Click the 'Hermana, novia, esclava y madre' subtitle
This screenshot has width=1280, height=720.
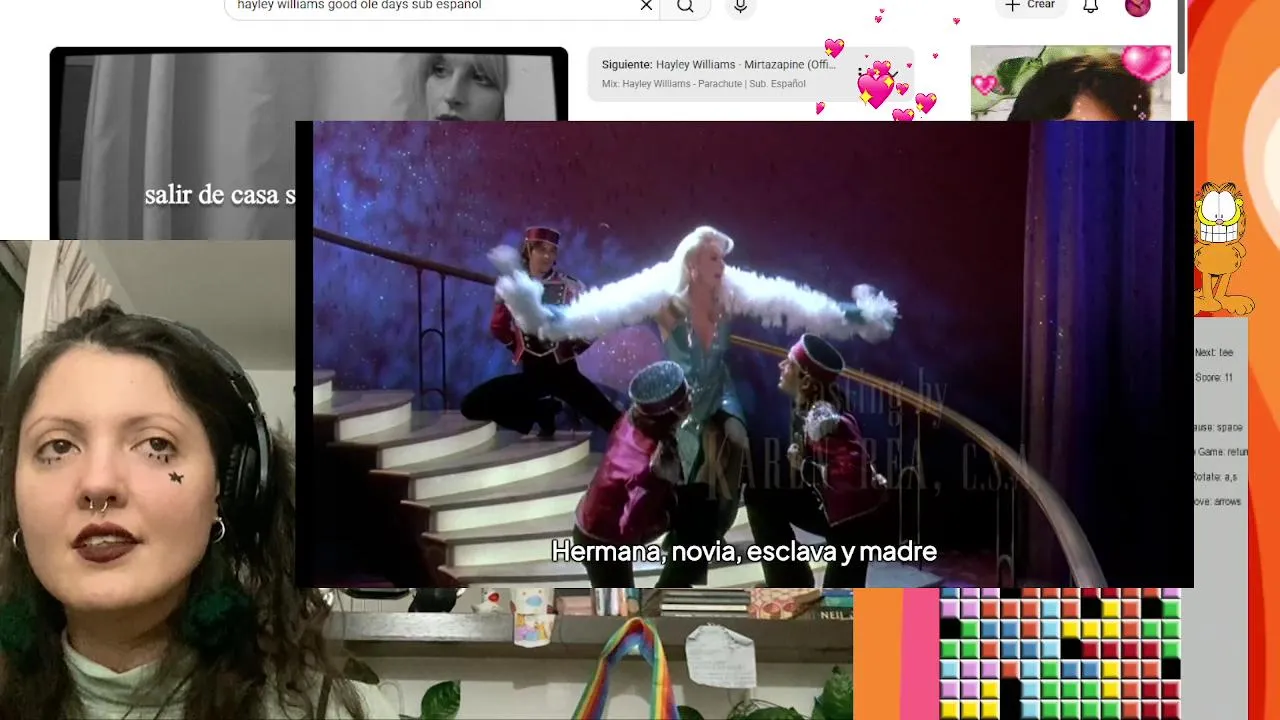point(744,551)
